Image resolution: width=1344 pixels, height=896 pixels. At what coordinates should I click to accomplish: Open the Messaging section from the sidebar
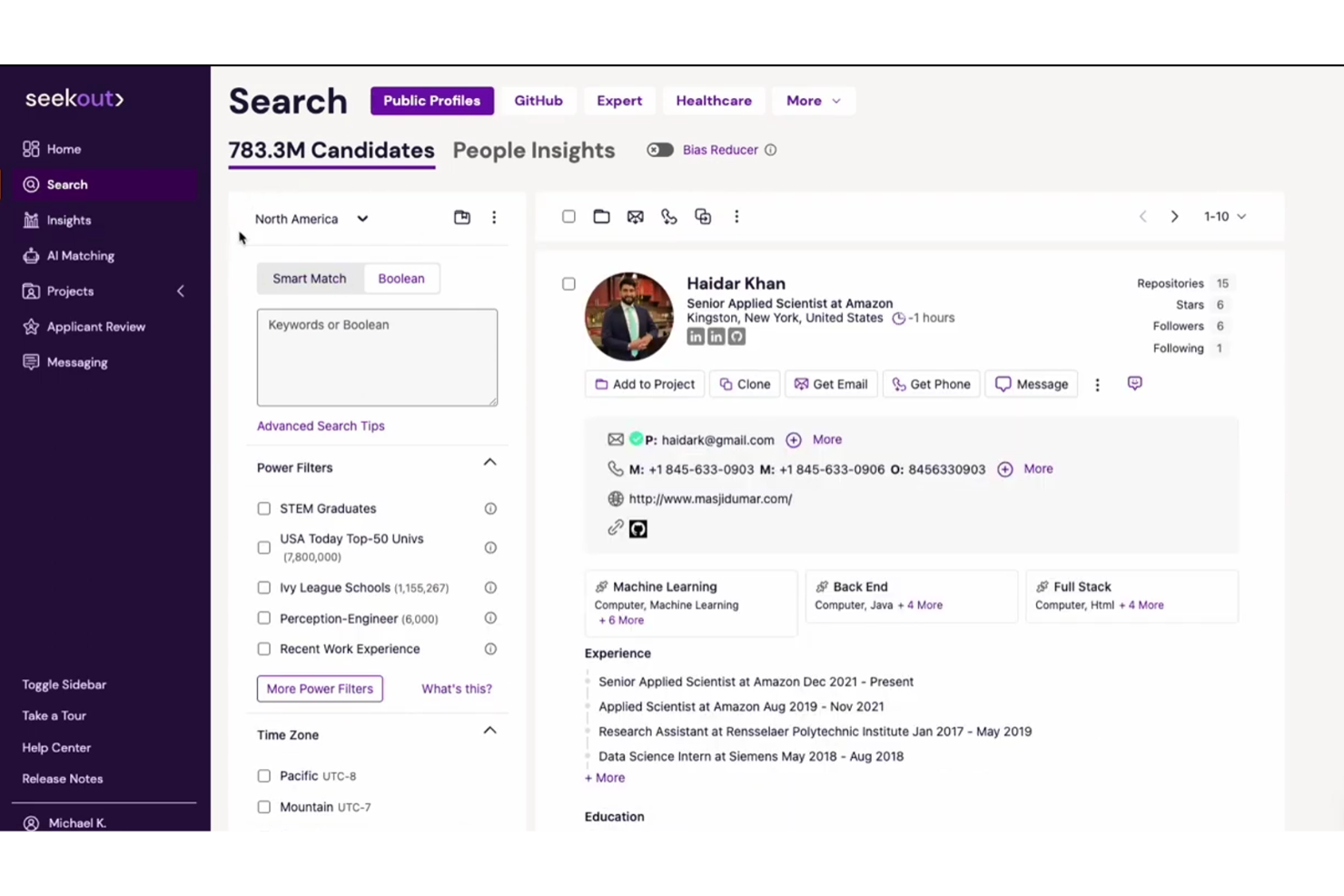30,361
